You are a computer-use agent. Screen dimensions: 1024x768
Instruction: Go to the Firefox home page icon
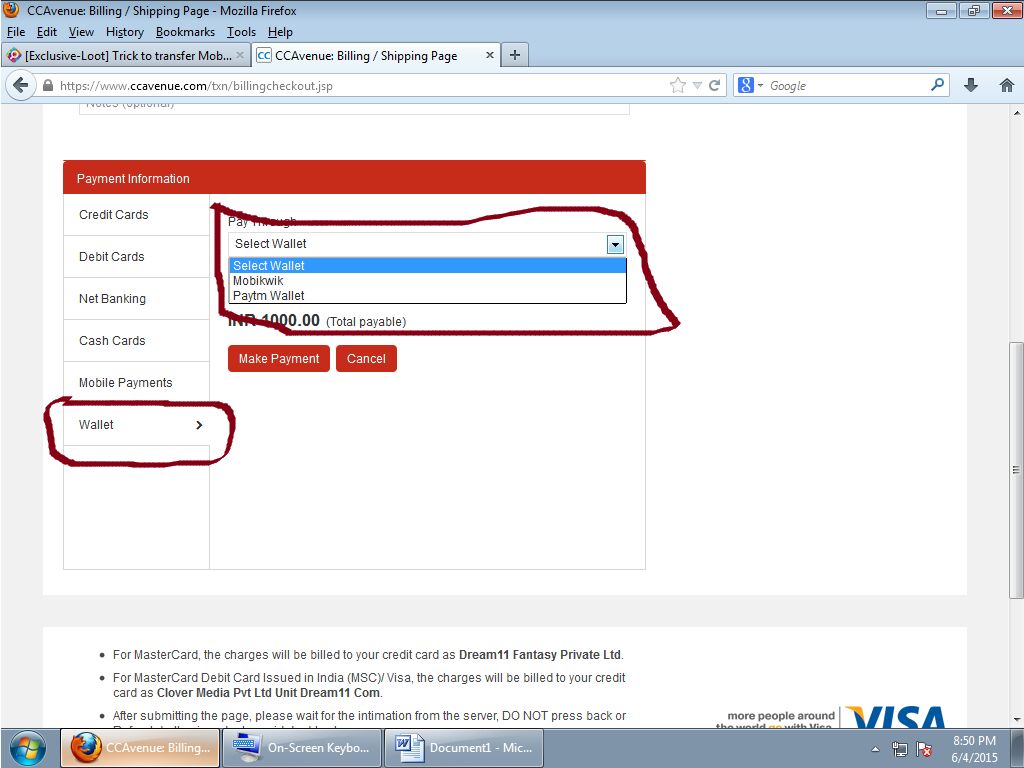coord(1006,85)
